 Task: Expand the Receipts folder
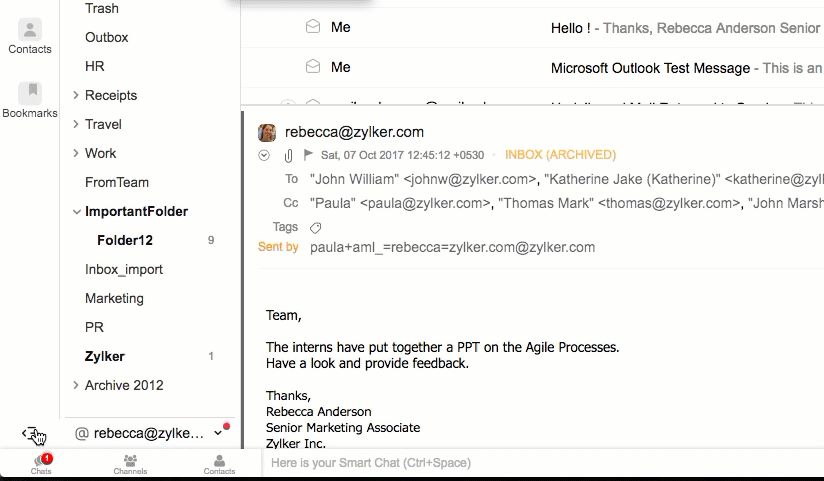[x=76, y=95]
